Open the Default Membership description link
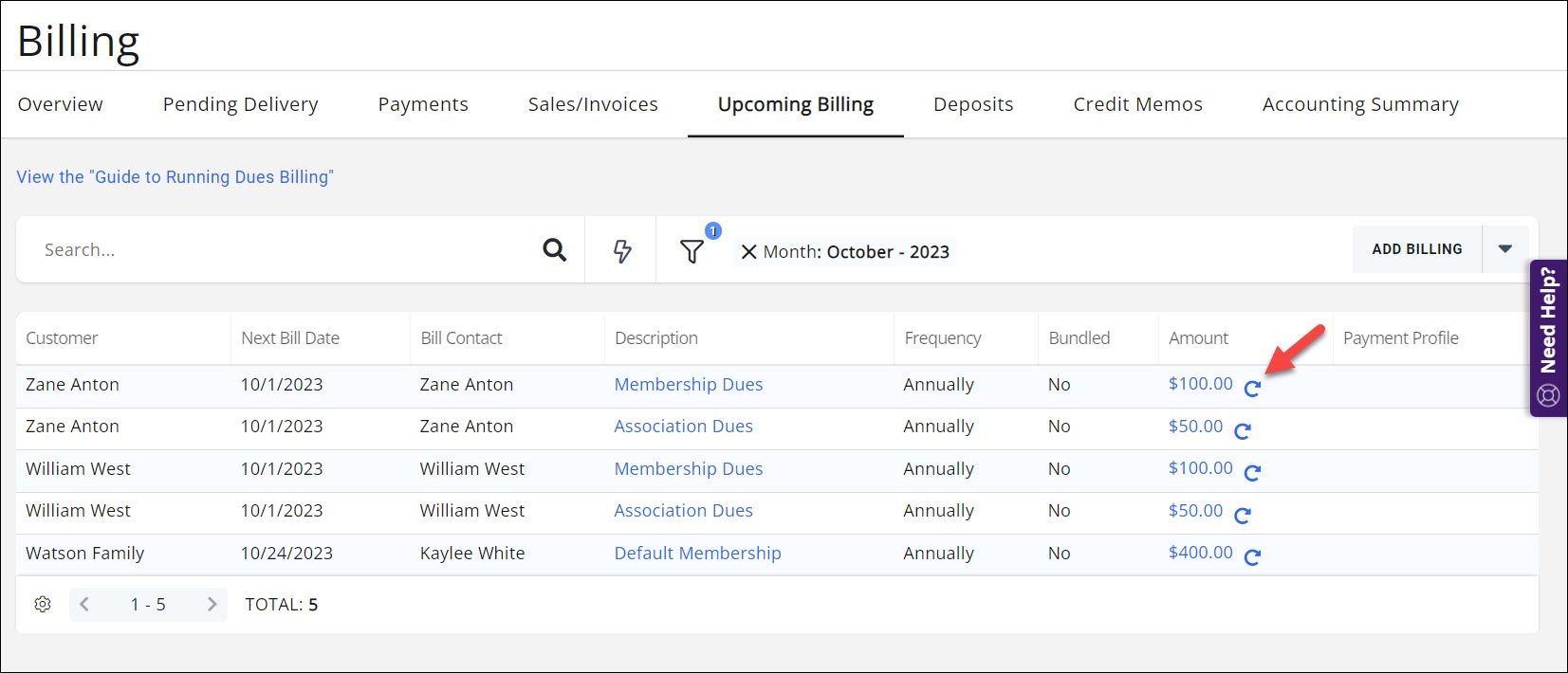The width and height of the screenshot is (1568, 673). (x=697, y=554)
